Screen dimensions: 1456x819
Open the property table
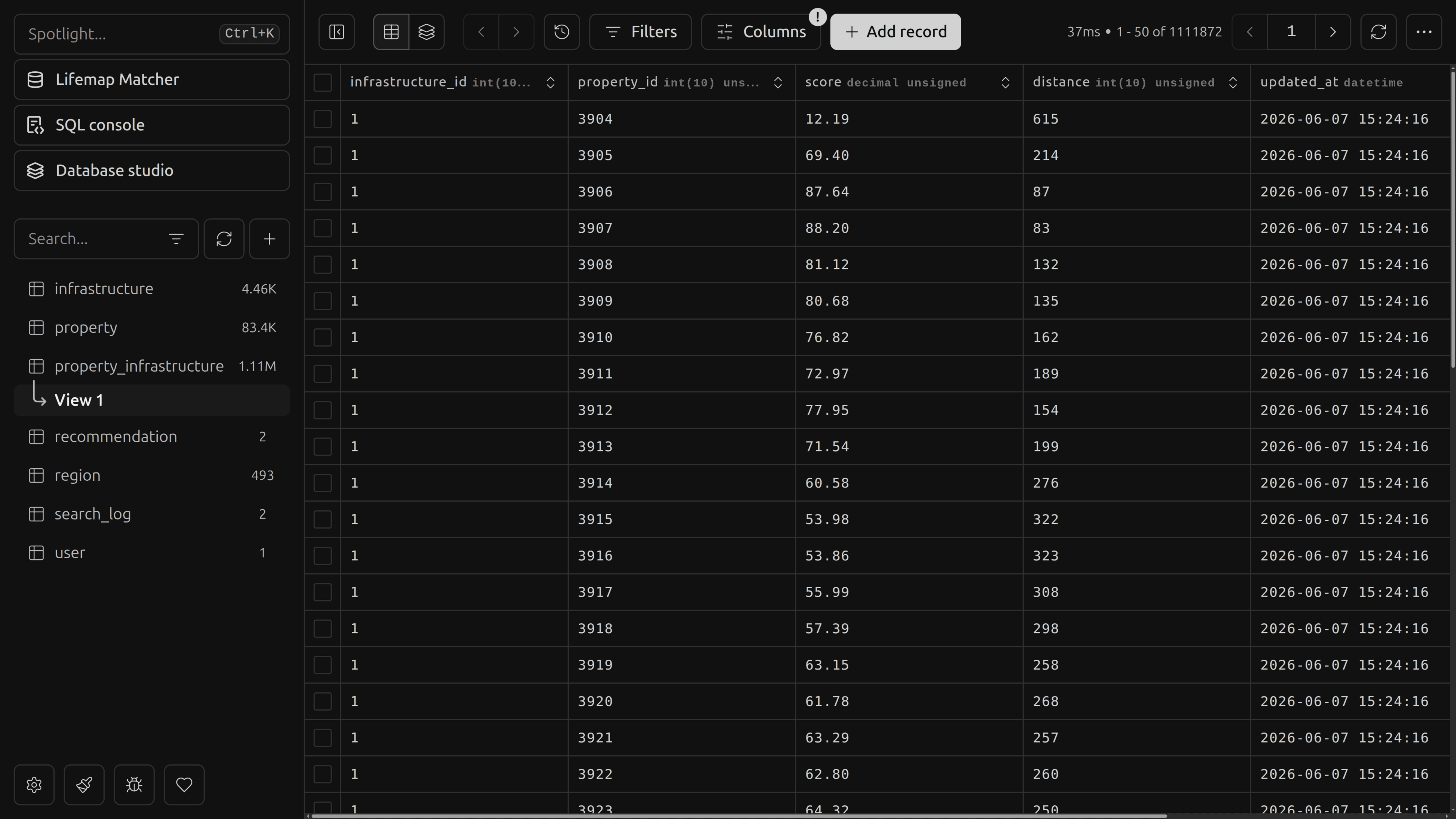click(x=152, y=328)
